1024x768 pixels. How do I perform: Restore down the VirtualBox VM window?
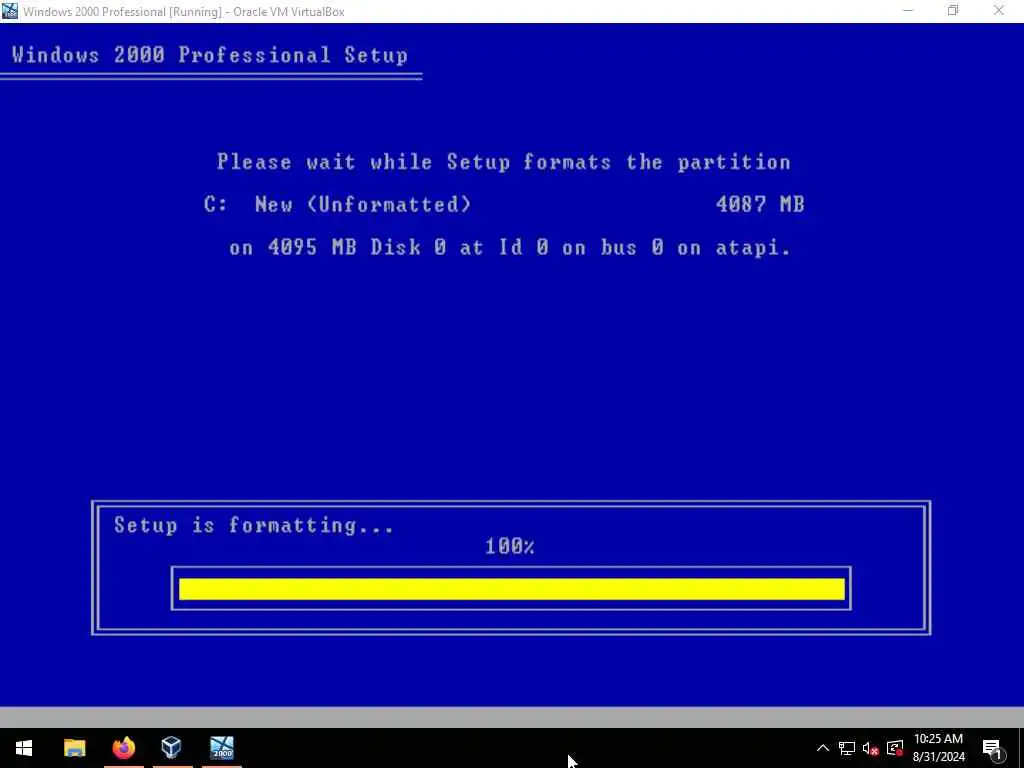point(953,11)
